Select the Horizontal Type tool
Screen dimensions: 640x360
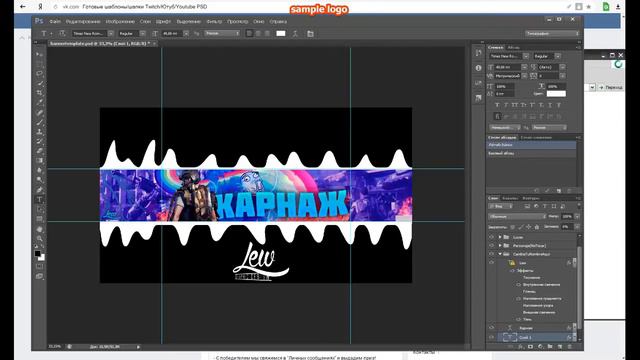tap(39, 200)
